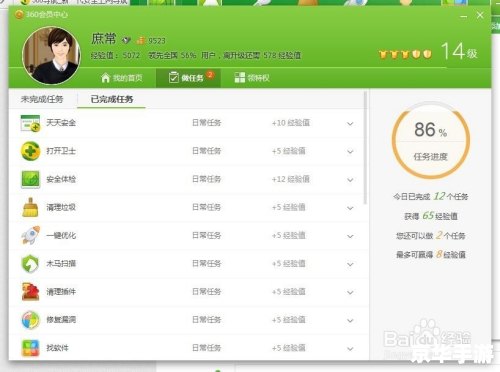Click the 打开卫士 green cross icon

(x=30, y=151)
